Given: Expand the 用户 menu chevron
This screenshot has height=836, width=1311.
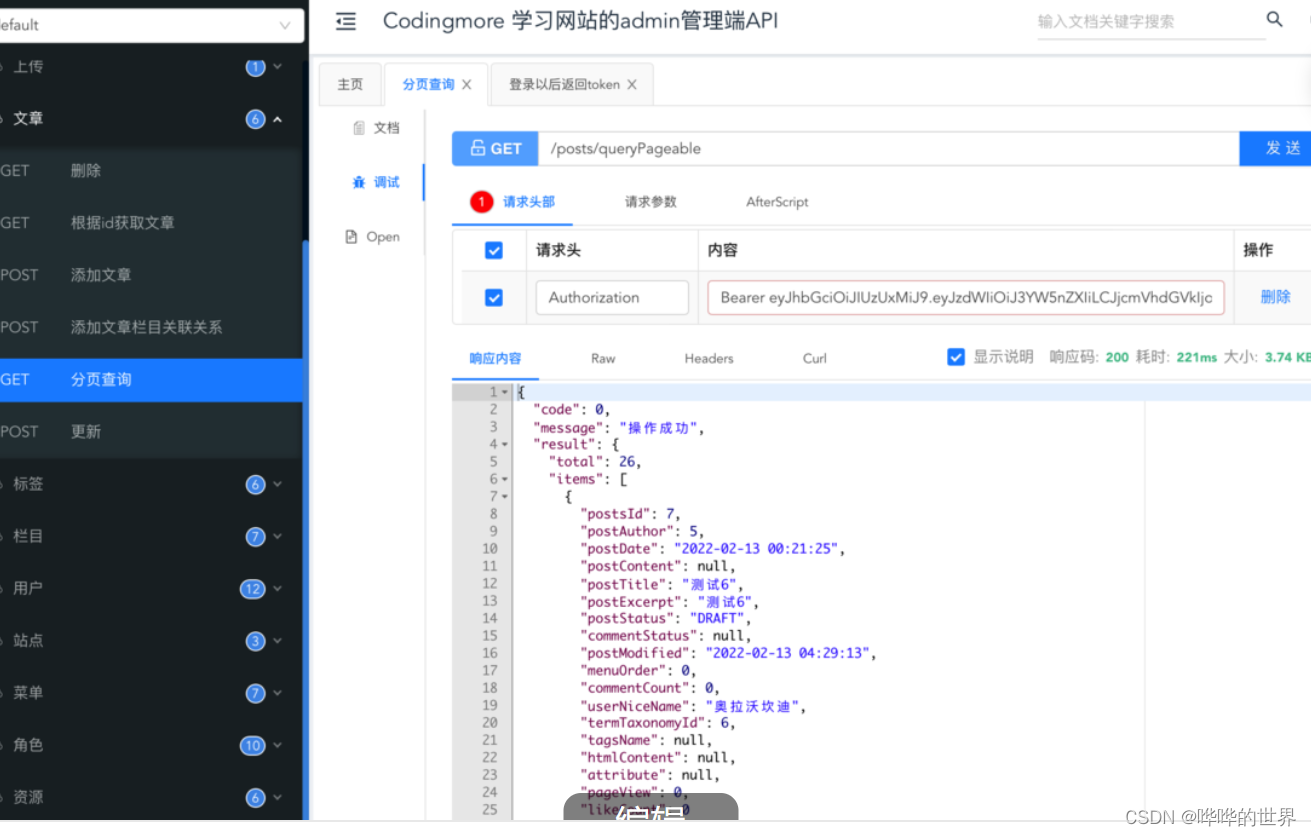Looking at the screenshot, I should coord(278,589).
